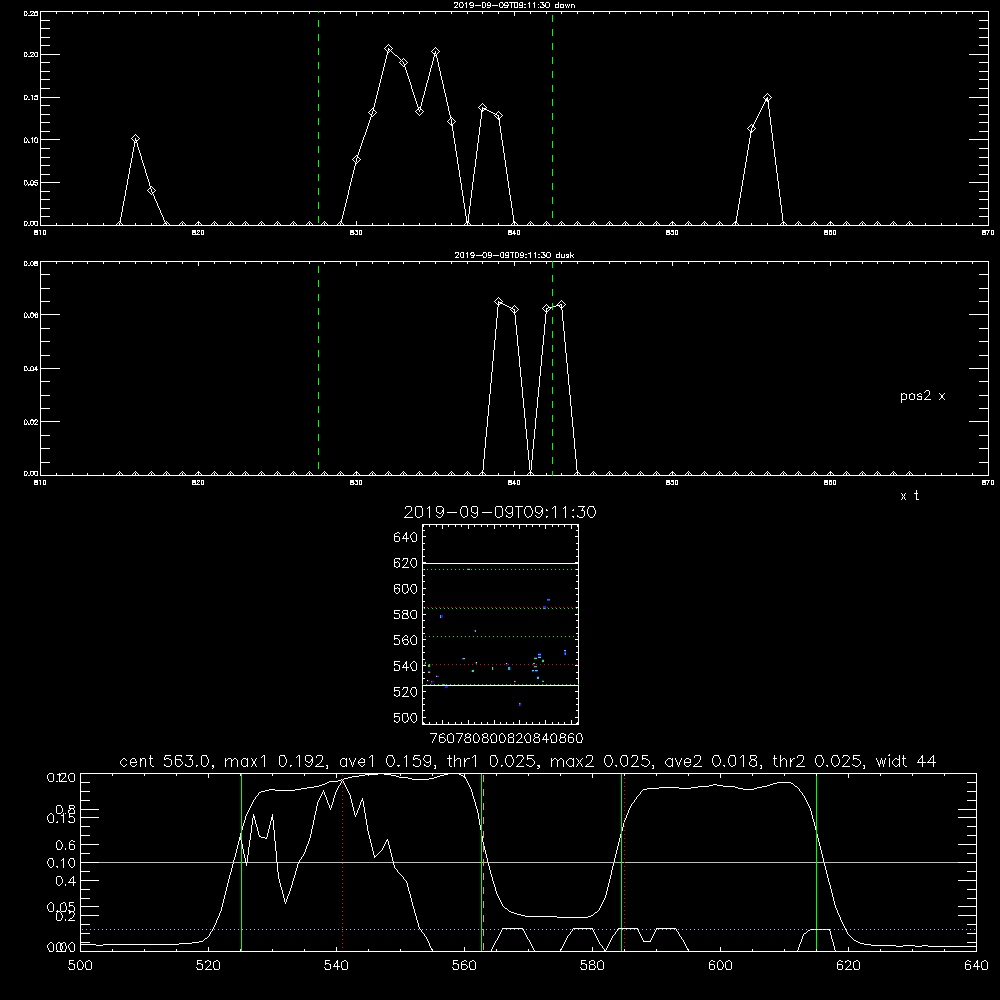Select the 'ave1 0.159' value
This screenshot has height=1000, width=1000.
point(385,761)
